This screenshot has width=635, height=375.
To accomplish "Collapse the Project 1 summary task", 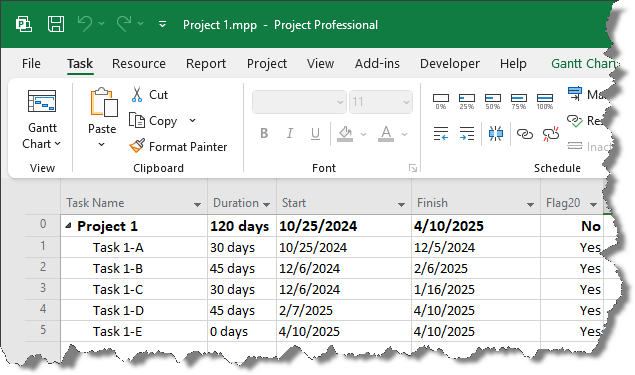I will [x=68, y=226].
